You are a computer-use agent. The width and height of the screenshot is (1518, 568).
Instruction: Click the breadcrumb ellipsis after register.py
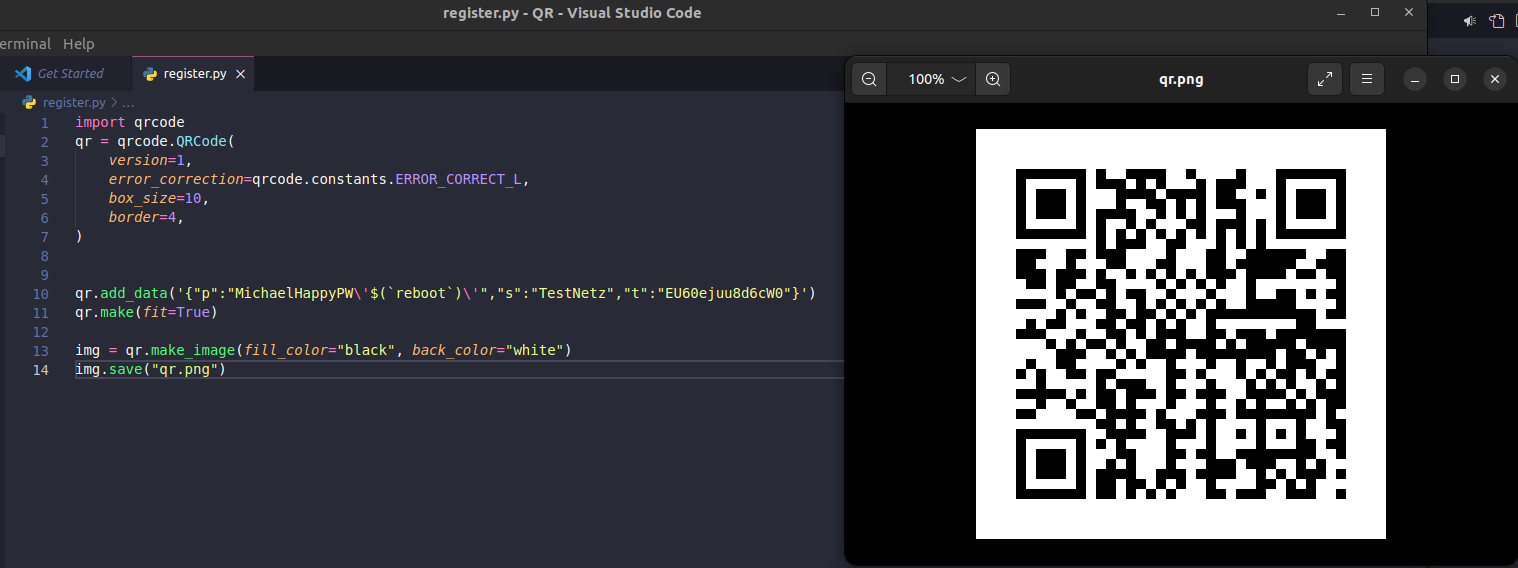(128, 102)
